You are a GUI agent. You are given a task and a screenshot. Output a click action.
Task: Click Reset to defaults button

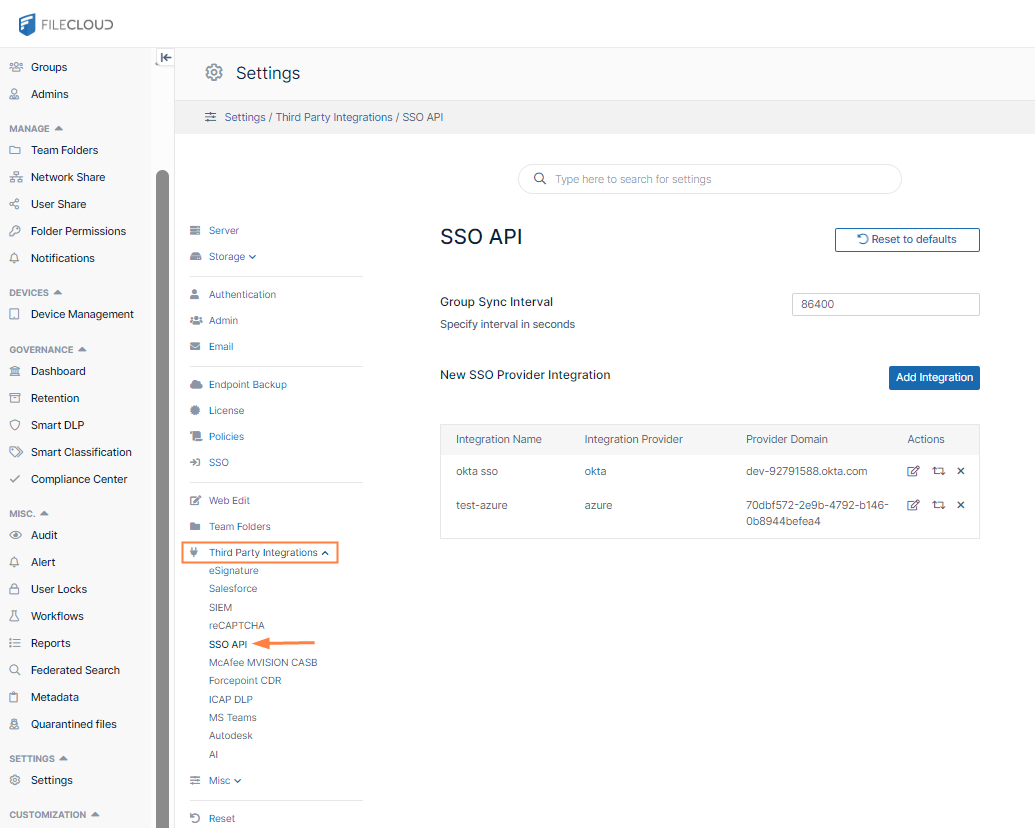[907, 240]
